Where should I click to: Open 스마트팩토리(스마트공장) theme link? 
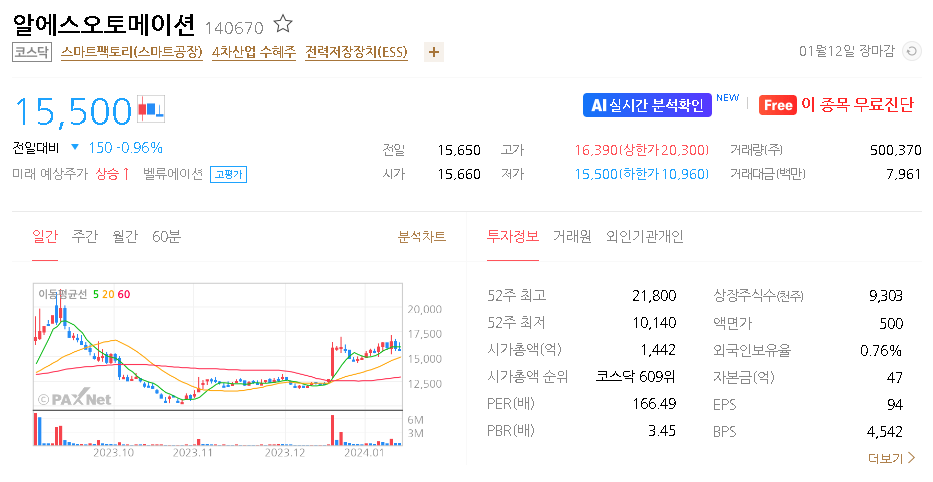click(x=132, y=52)
